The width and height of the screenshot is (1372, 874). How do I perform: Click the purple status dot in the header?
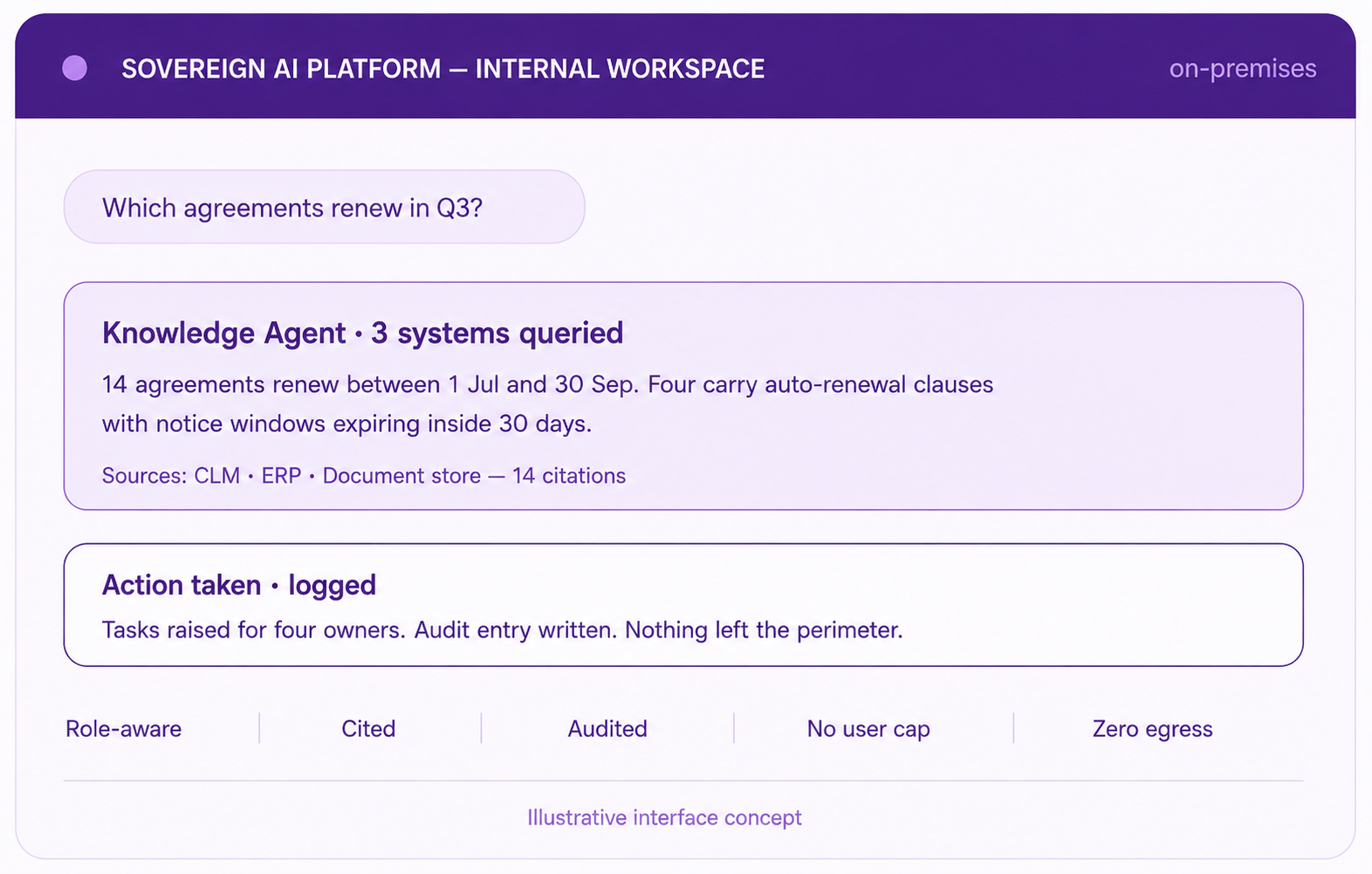[x=75, y=68]
